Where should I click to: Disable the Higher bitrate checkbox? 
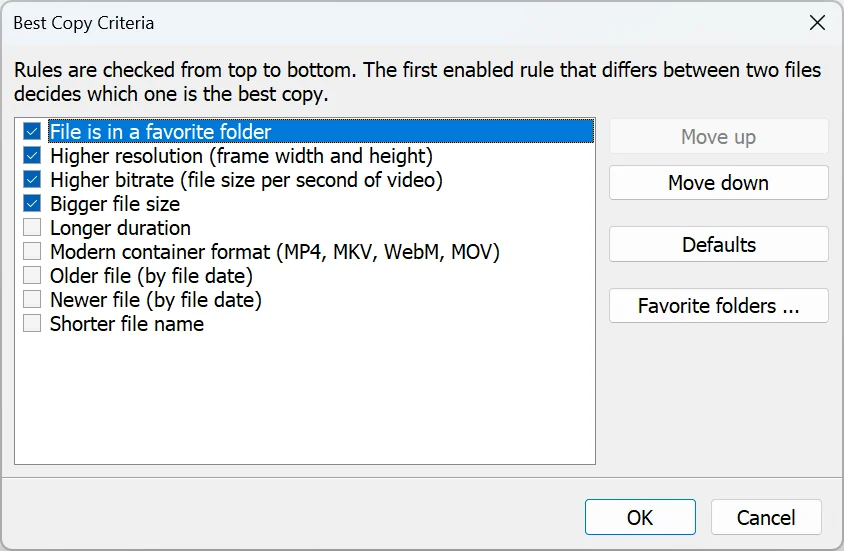[32, 179]
